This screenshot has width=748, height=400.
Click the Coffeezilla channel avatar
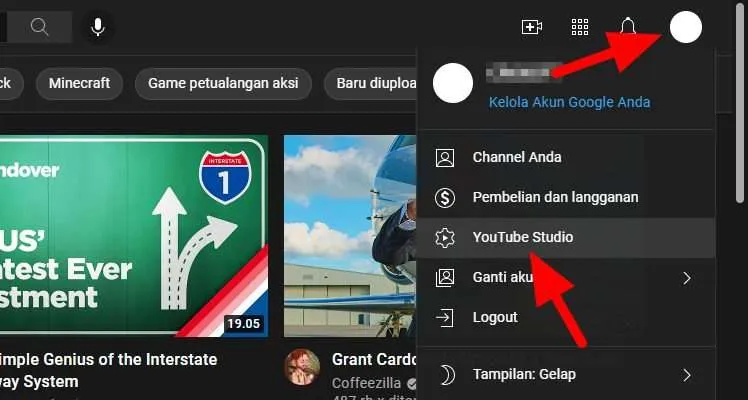[x=302, y=367]
